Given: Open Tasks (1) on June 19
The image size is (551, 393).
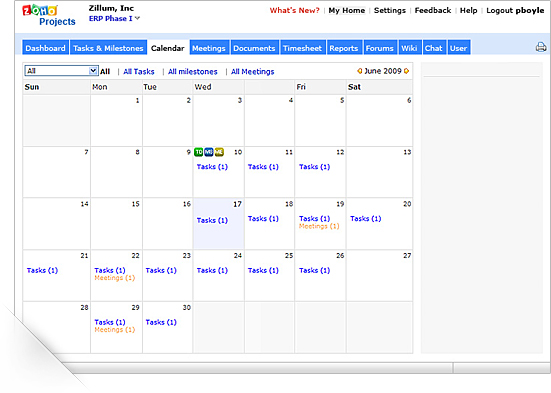Looking at the screenshot, I should pos(315,219).
